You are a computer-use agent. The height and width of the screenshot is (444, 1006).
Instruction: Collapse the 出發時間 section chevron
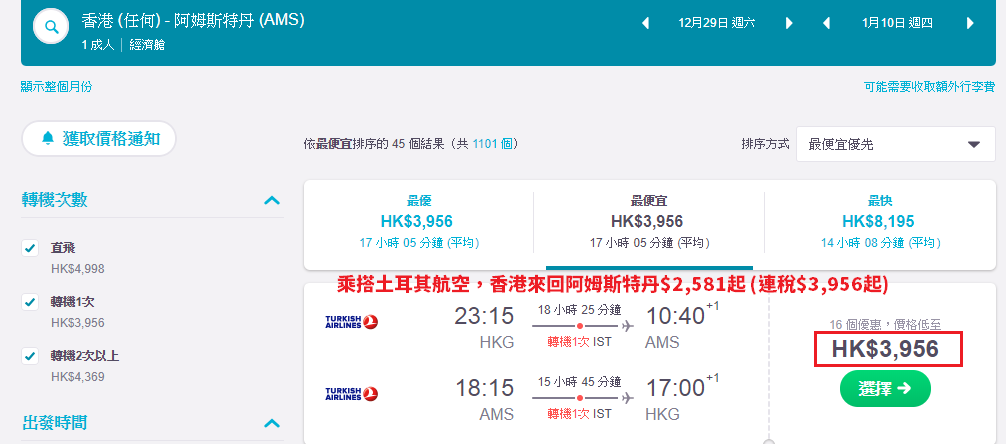[272, 423]
